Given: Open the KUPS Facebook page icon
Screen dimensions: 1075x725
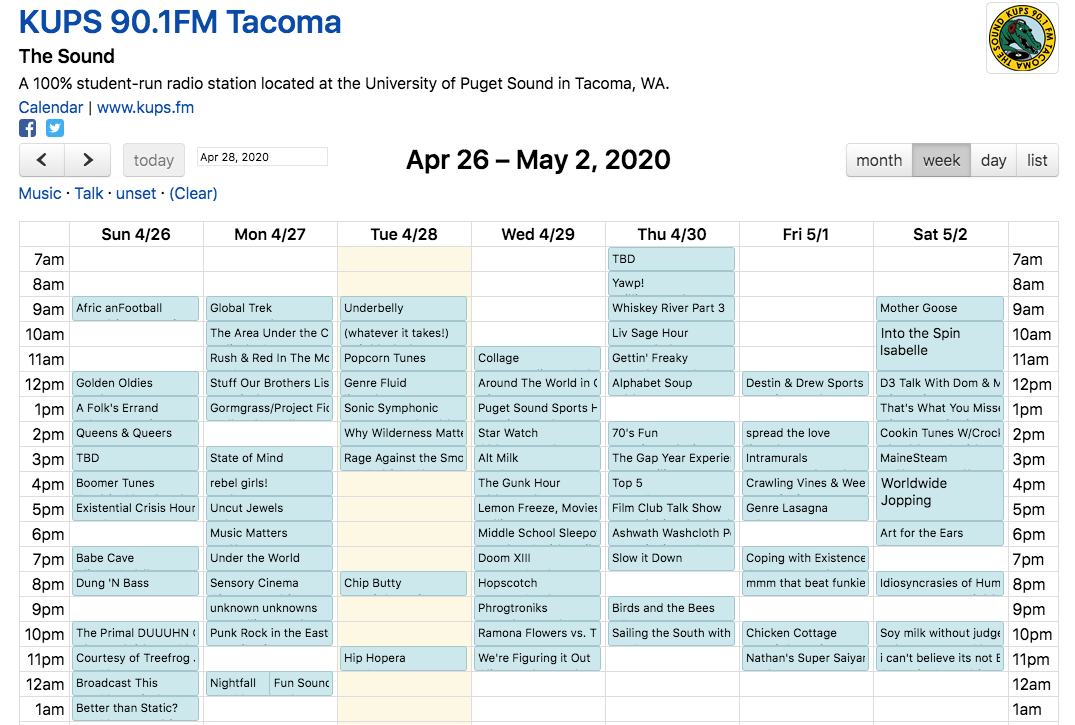Looking at the screenshot, I should [x=27, y=128].
